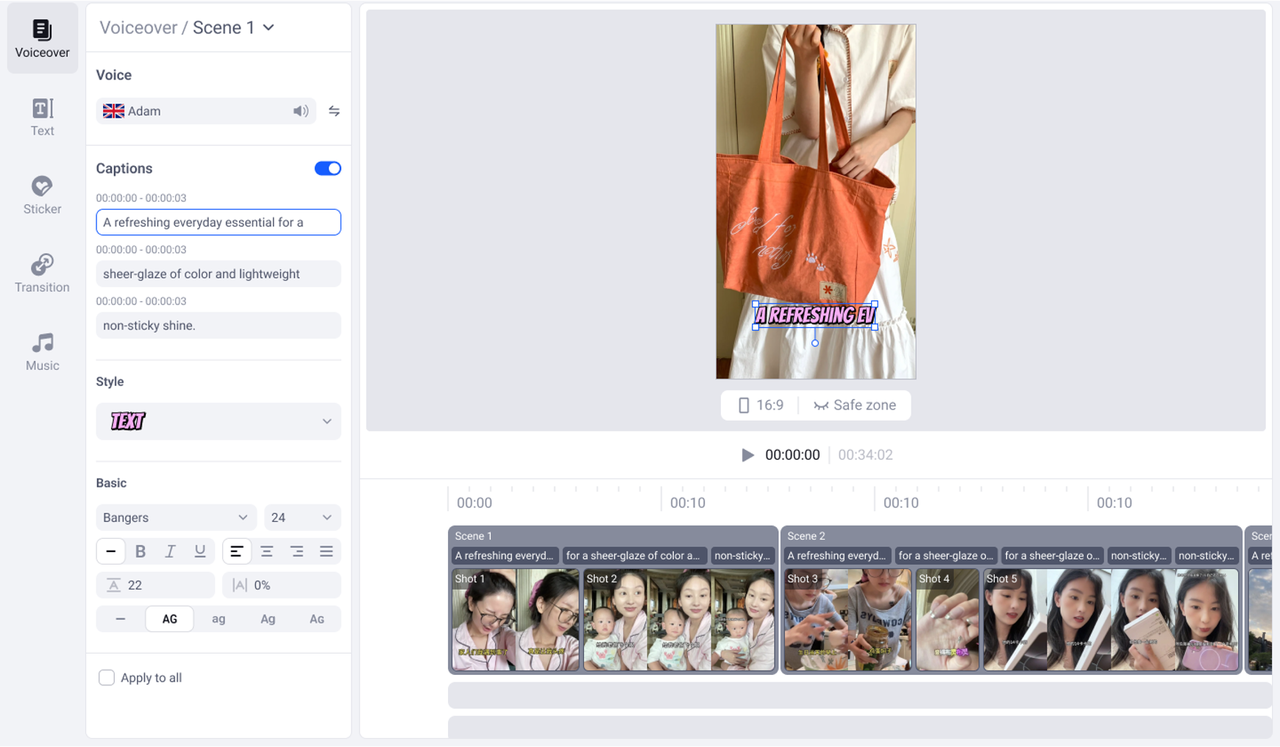This screenshot has height=747, width=1280.
Task: Apply bold formatting to caption text
Action: pos(140,550)
